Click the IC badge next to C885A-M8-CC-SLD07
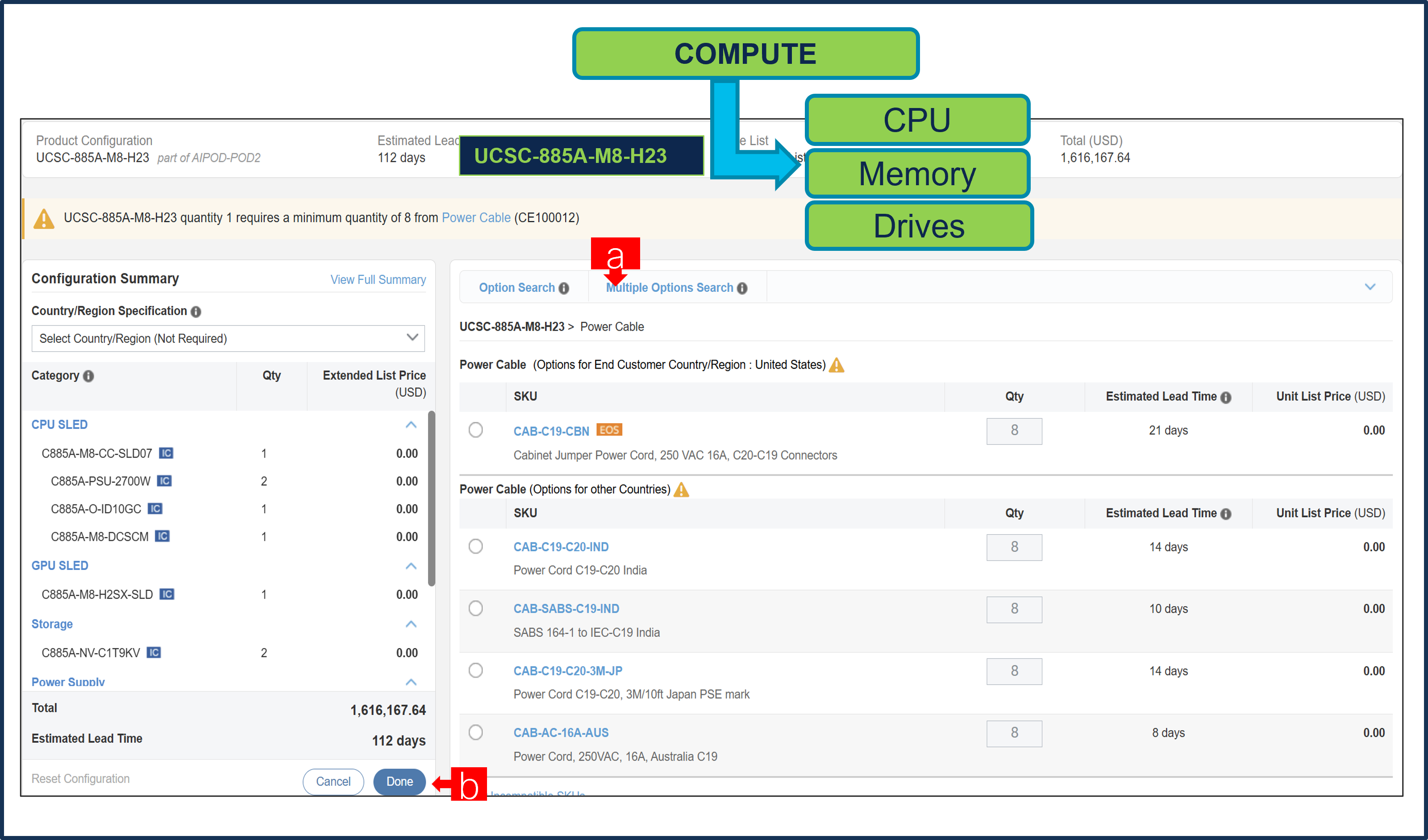 point(166,453)
